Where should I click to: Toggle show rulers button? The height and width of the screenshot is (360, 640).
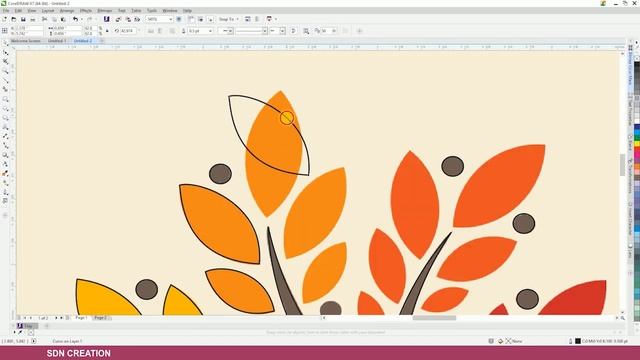tap(191, 19)
